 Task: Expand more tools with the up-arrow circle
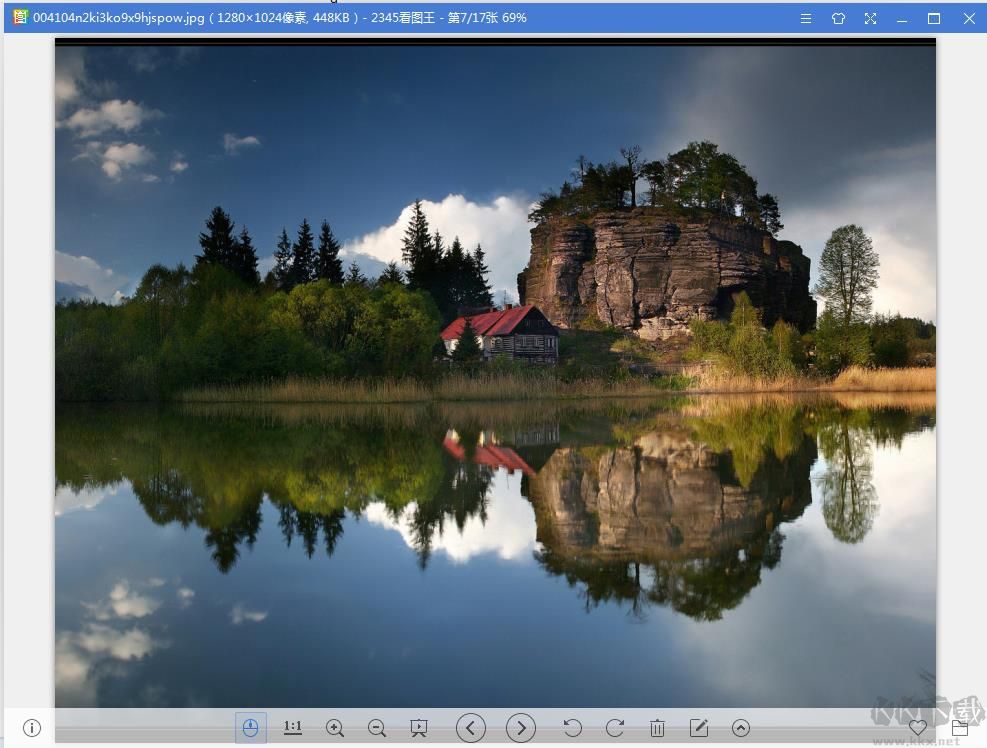[741, 728]
